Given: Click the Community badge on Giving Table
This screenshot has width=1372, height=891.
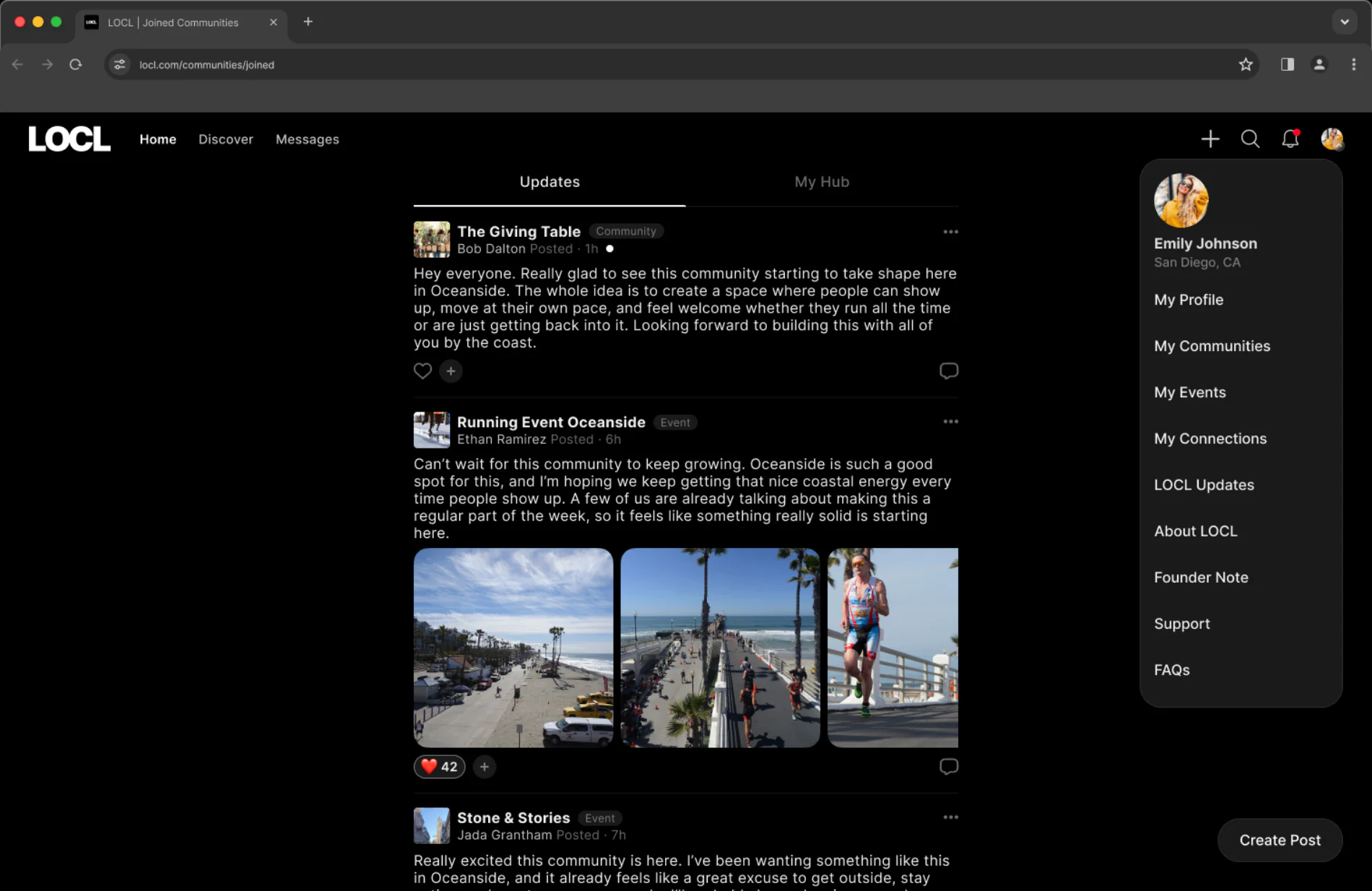Looking at the screenshot, I should pyautogui.click(x=626, y=231).
